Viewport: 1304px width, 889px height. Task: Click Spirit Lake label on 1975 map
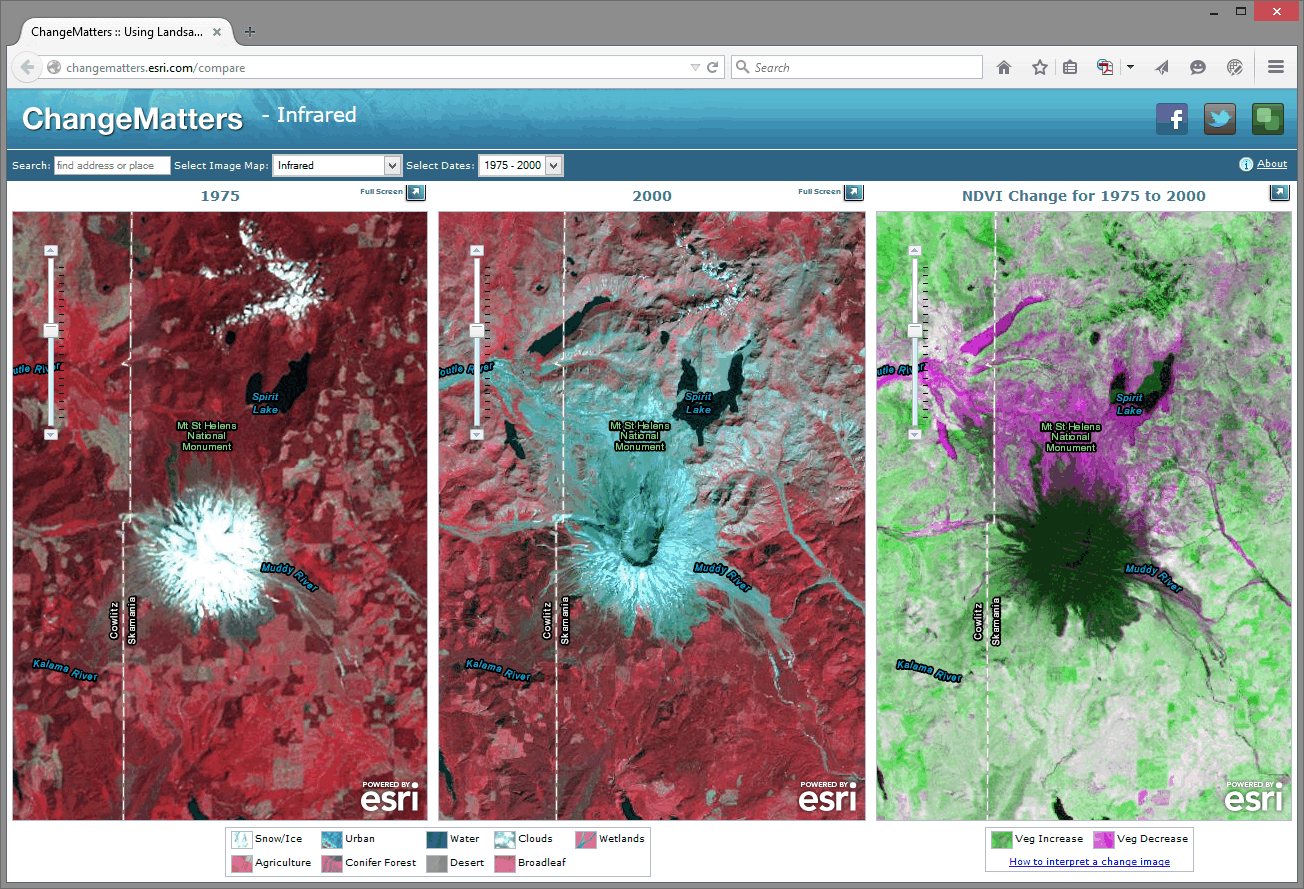coord(265,402)
